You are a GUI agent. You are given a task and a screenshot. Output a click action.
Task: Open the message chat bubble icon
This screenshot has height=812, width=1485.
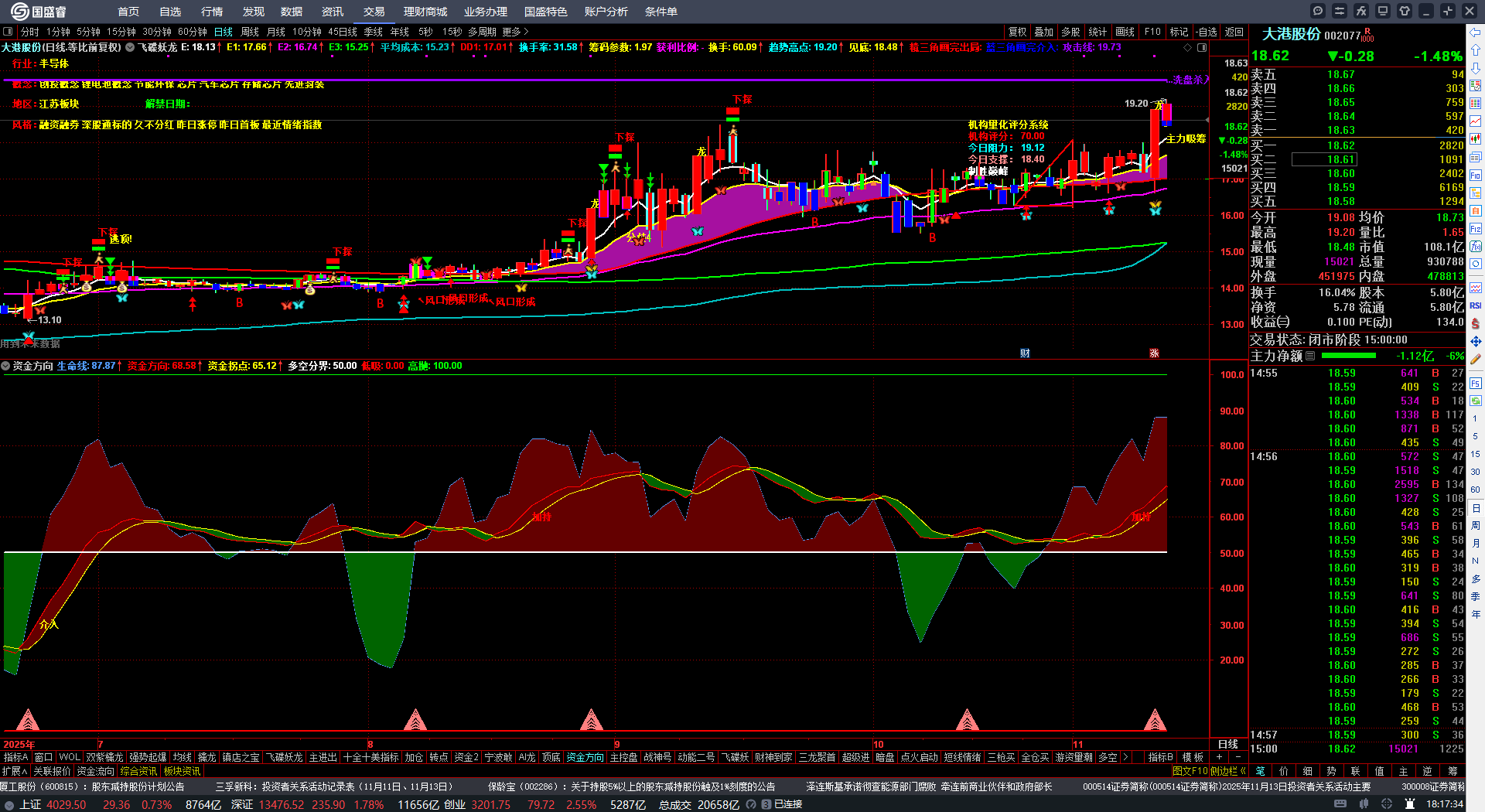1318,11
